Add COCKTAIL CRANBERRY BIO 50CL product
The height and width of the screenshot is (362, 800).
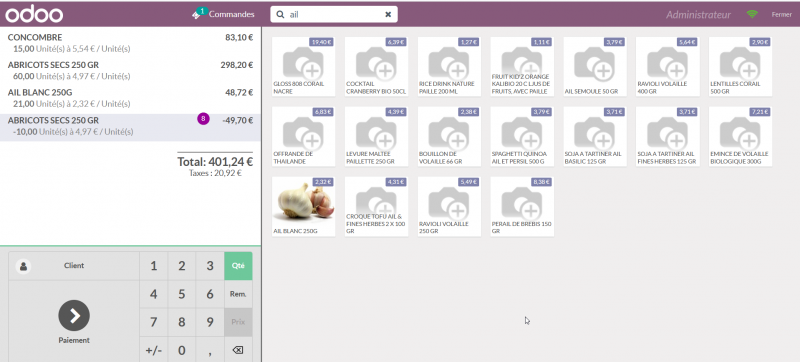pyautogui.click(x=377, y=66)
